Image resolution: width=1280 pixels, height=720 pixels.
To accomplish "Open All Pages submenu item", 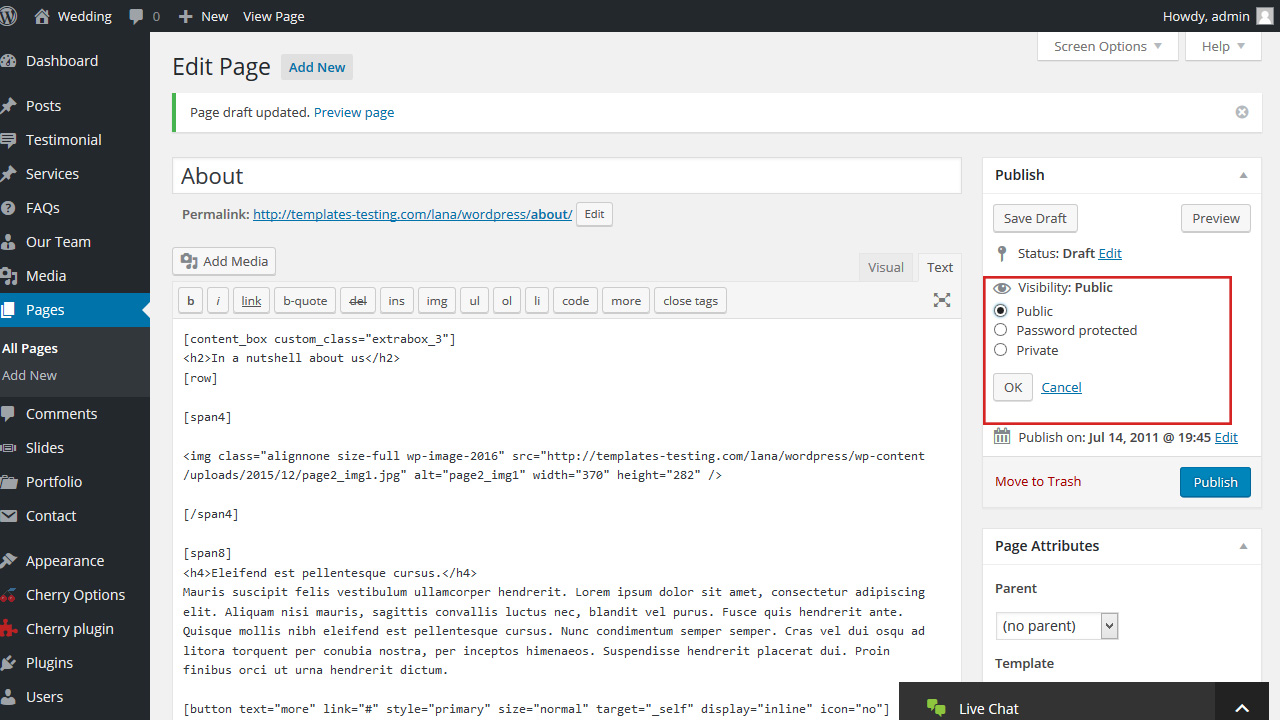I will tap(30, 348).
